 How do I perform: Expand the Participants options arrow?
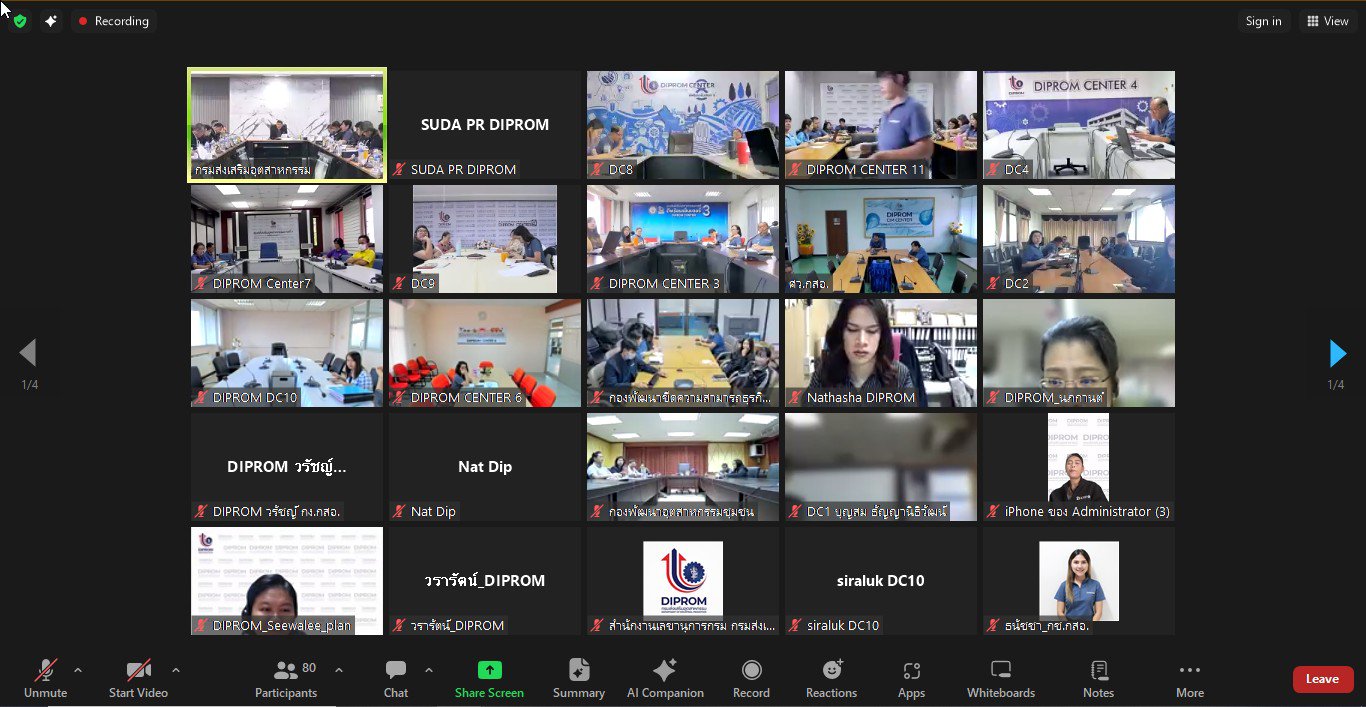pos(338,670)
